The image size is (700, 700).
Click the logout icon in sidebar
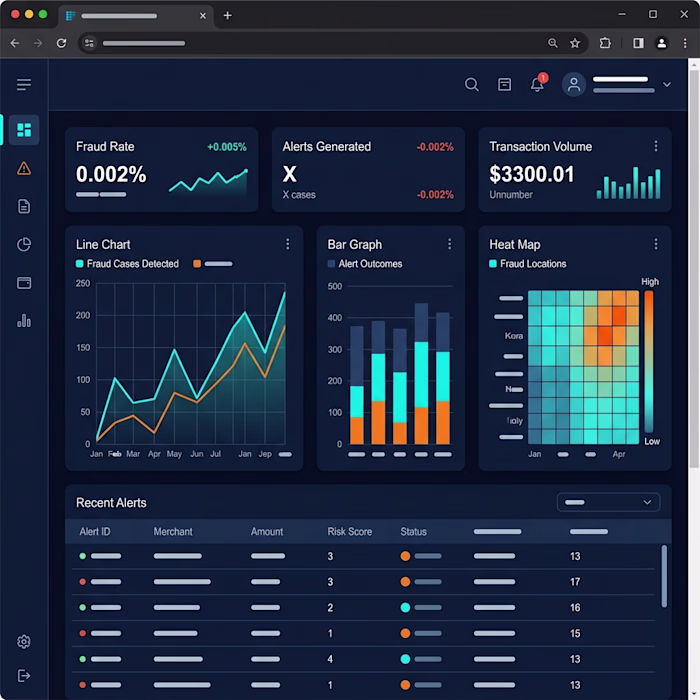(x=24, y=675)
